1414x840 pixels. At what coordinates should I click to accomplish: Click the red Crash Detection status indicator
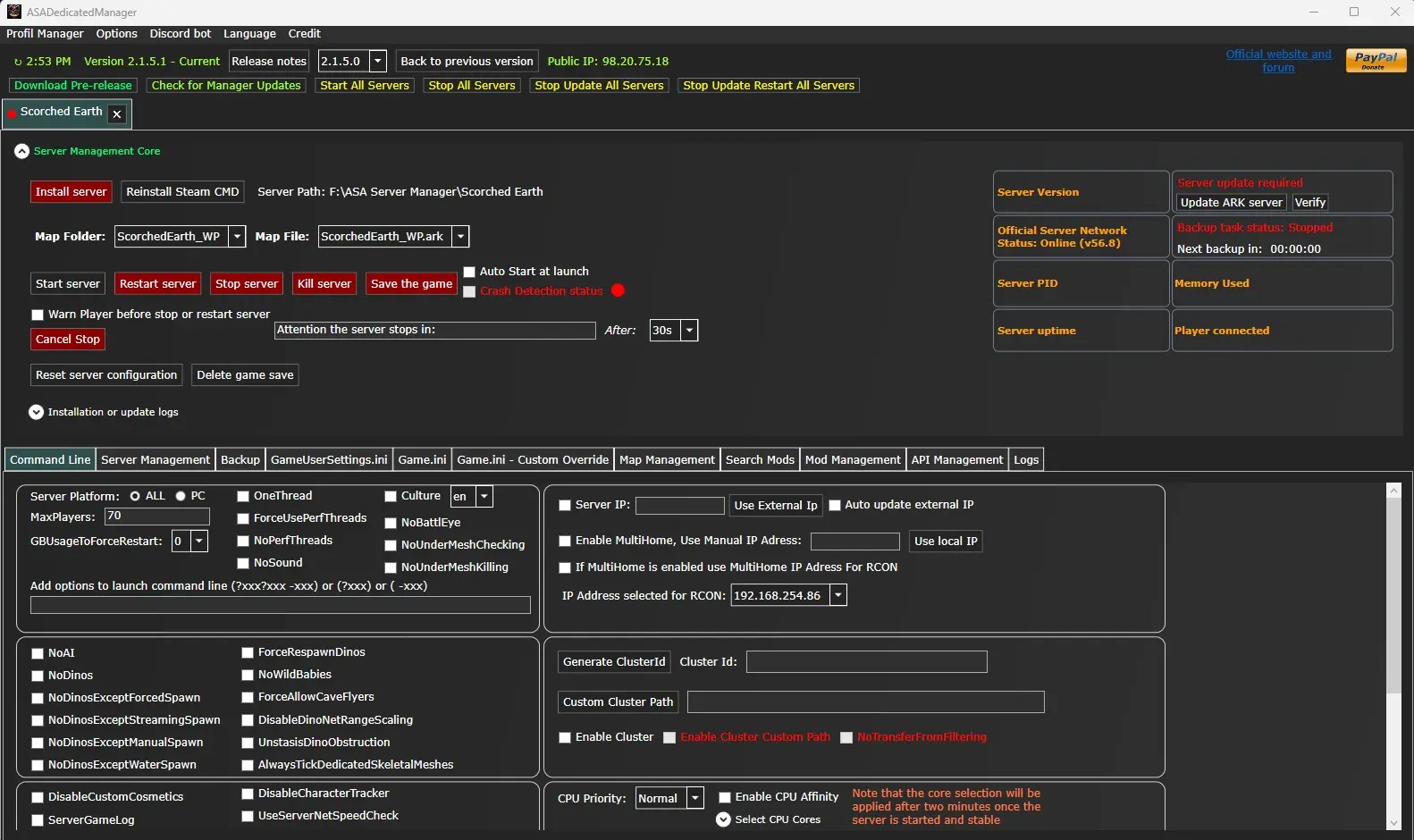click(618, 290)
